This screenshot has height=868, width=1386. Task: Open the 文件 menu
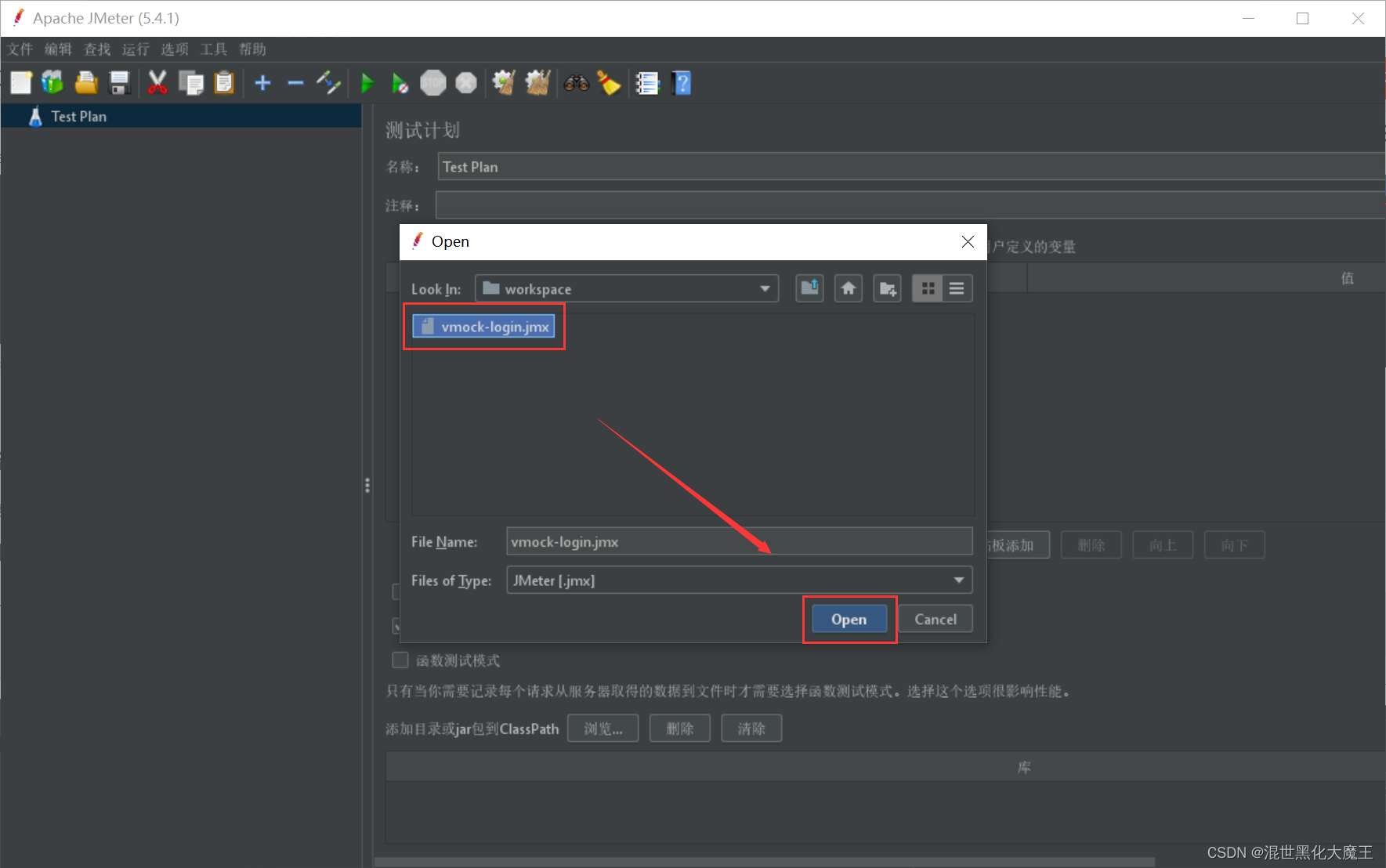pyautogui.click(x=20, y=49)
